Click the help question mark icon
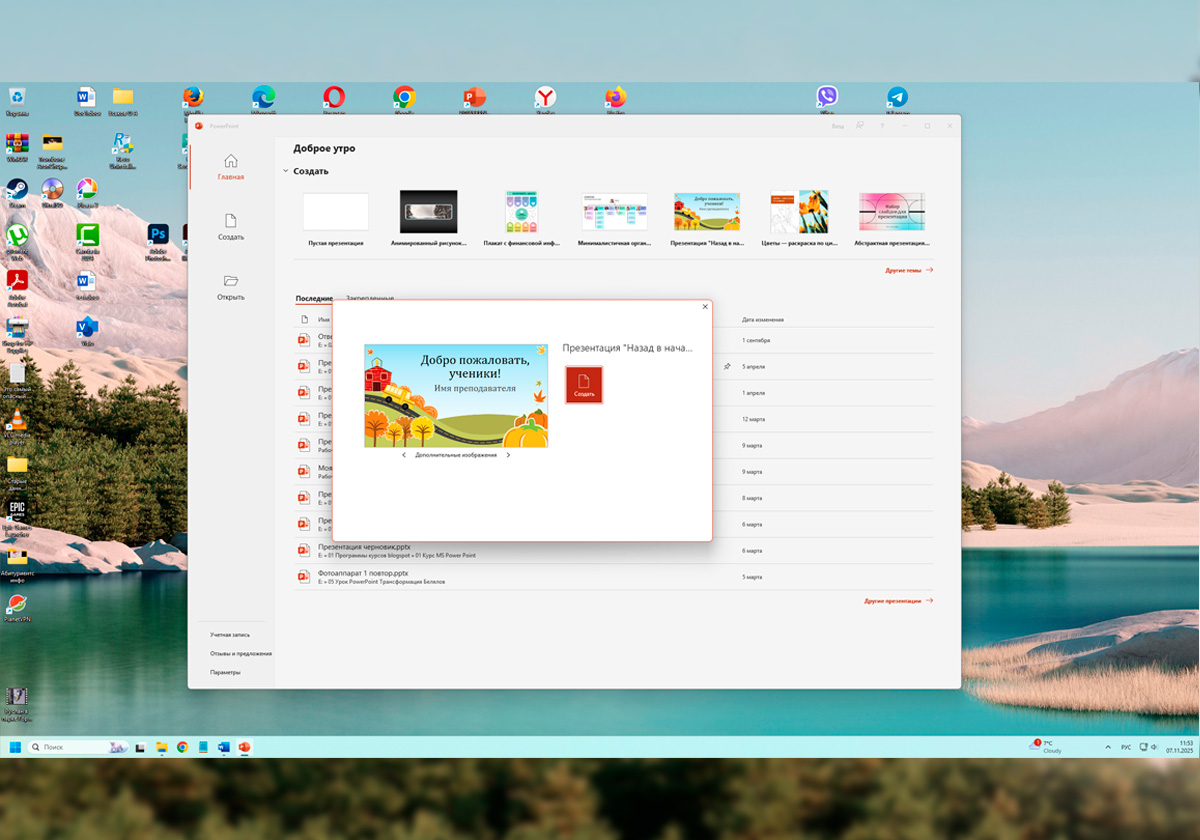Image resolution: width=1200 pixels, height=840 pixels. pos(881,126)
